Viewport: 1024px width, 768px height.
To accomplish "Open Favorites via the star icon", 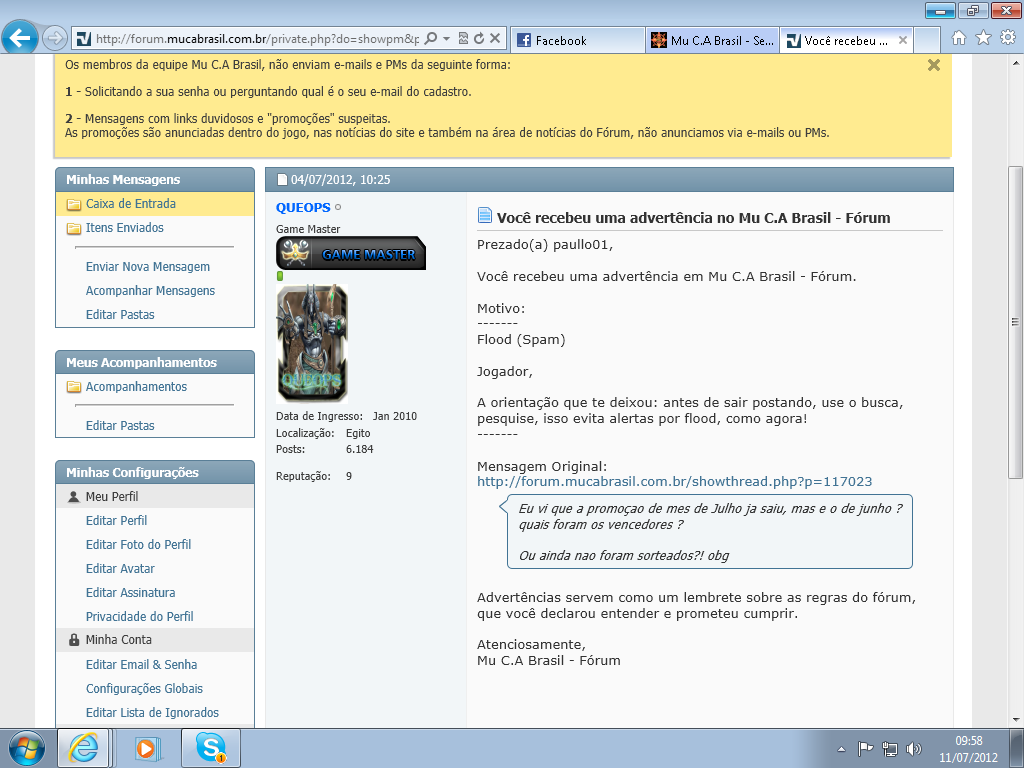I will coord(983,38).
